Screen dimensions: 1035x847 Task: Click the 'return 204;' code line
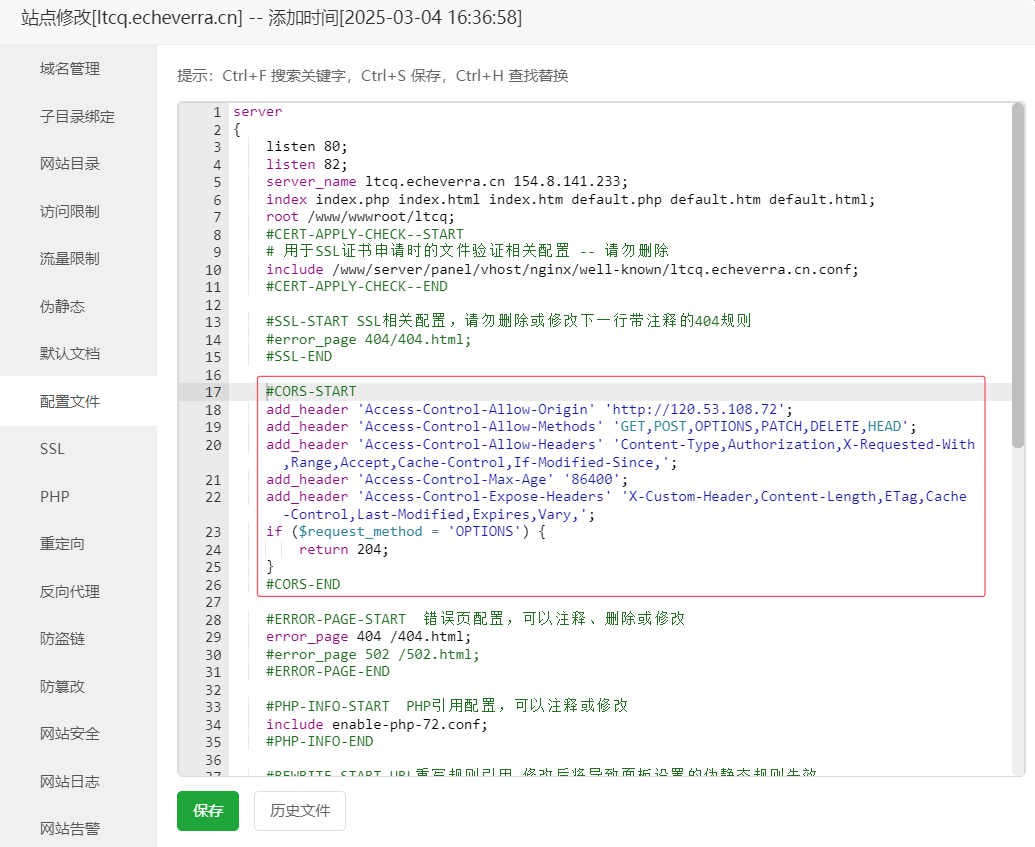(343, 549)
